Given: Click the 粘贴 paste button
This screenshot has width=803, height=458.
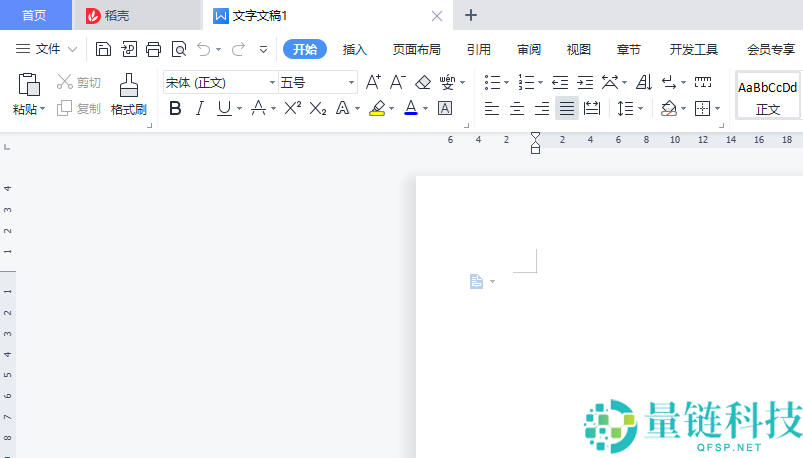Looking at the screenshot, I should [28, 95].
